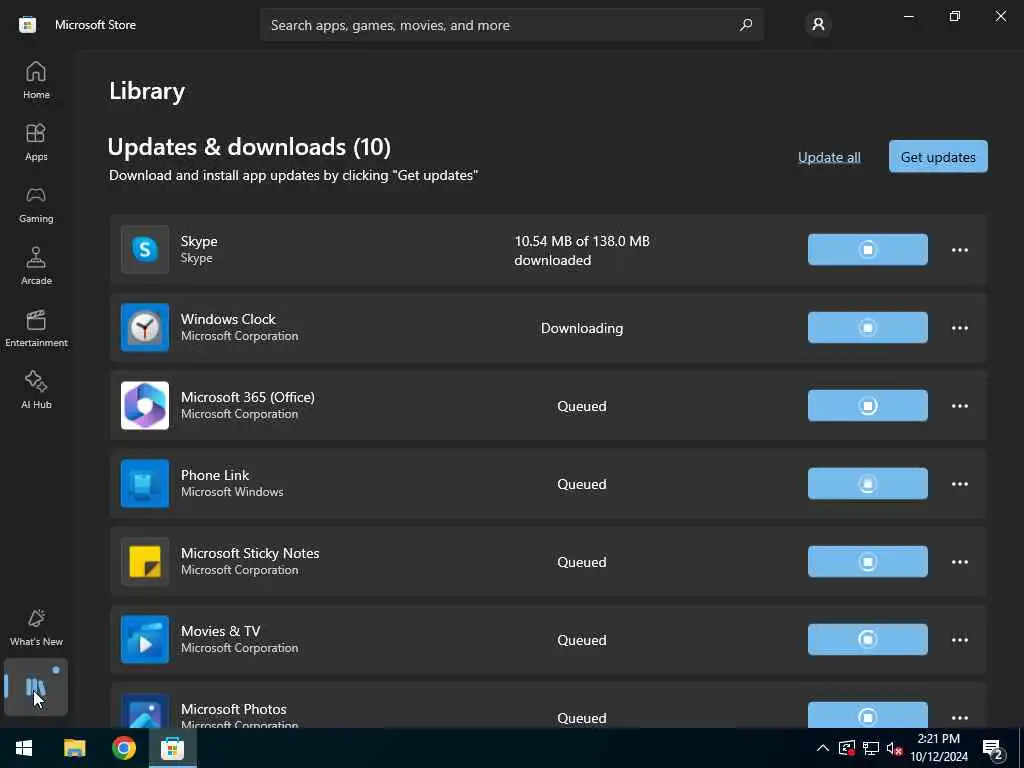1024x768 pixels.
Task: Select the Library icon in sidebar
Action: 36,687
